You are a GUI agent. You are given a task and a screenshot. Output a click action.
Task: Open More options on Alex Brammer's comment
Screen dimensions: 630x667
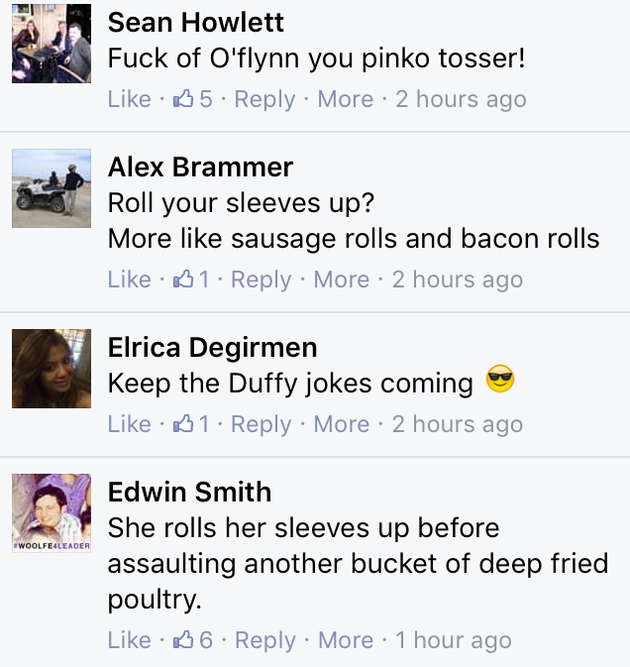(x=342, y=279)
